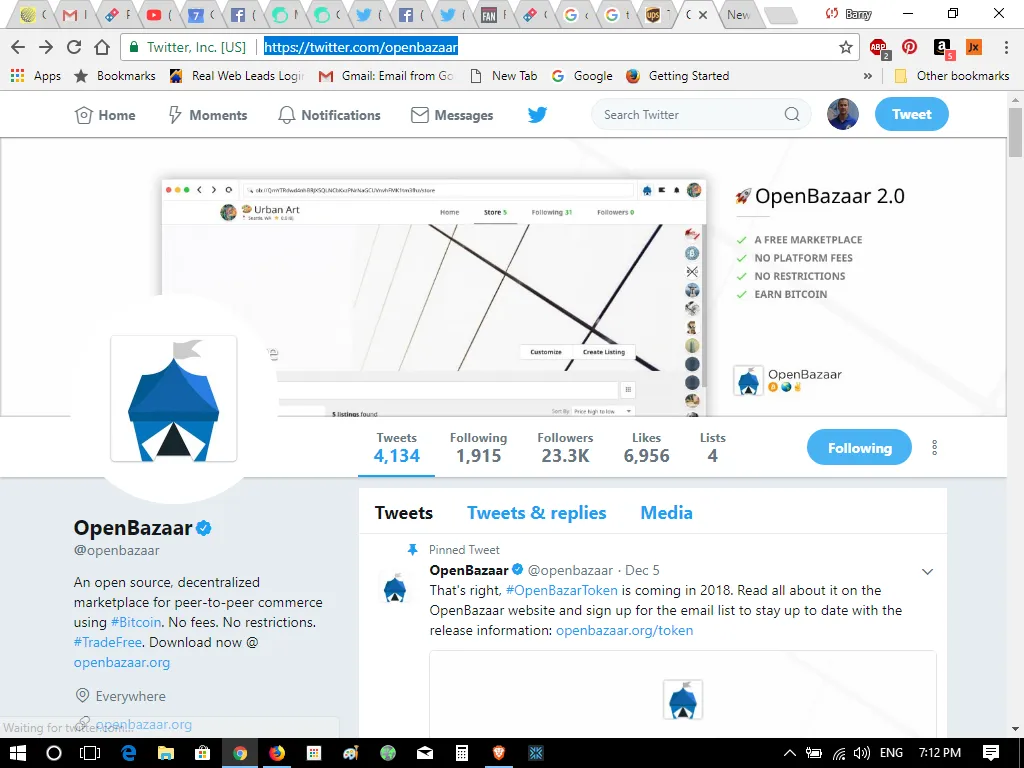The height and width of the screenshot is (768, 1024).
Task: Open the Microsoft Store taskbar icon
Action: click(x=202, y=753)
